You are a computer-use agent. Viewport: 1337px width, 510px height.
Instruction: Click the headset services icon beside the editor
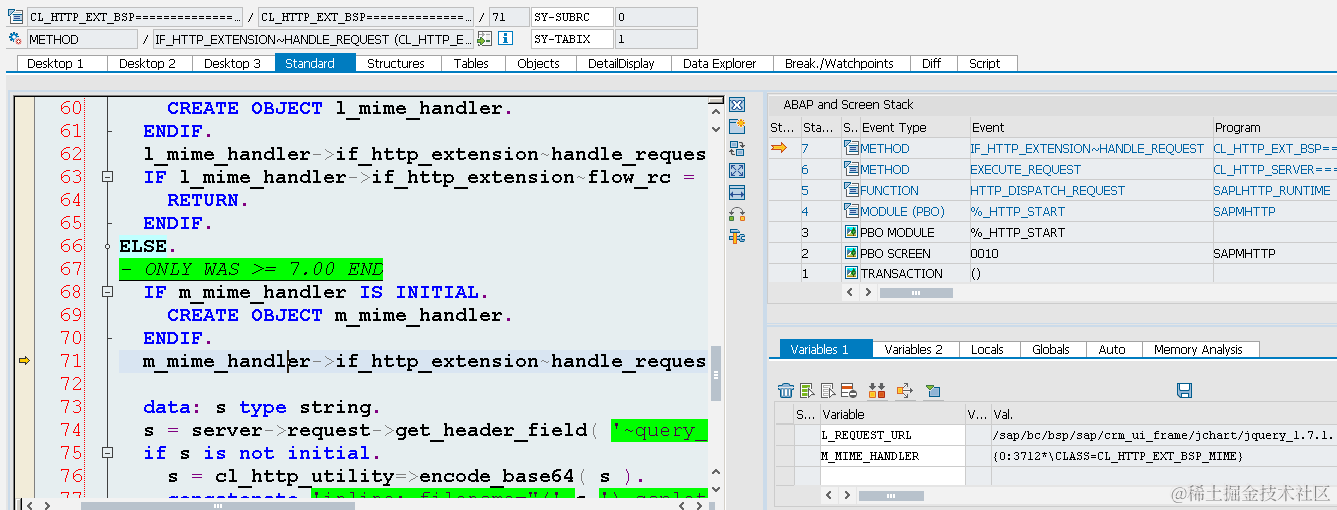click(737, 214)
